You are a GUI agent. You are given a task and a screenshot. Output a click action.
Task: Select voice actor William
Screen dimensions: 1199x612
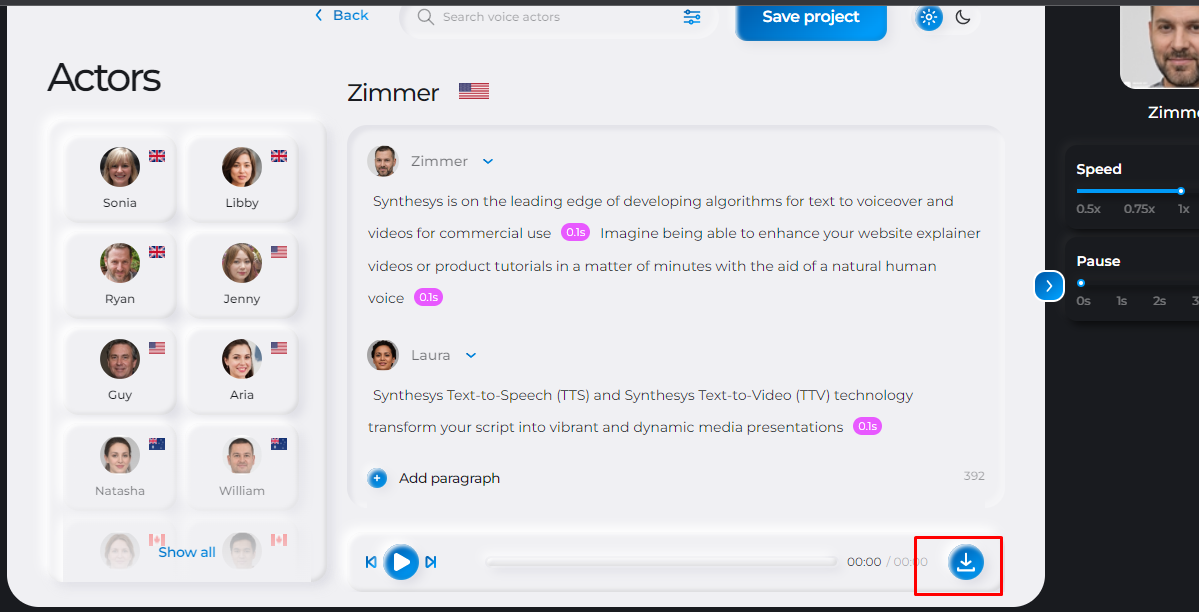(242, 467)
